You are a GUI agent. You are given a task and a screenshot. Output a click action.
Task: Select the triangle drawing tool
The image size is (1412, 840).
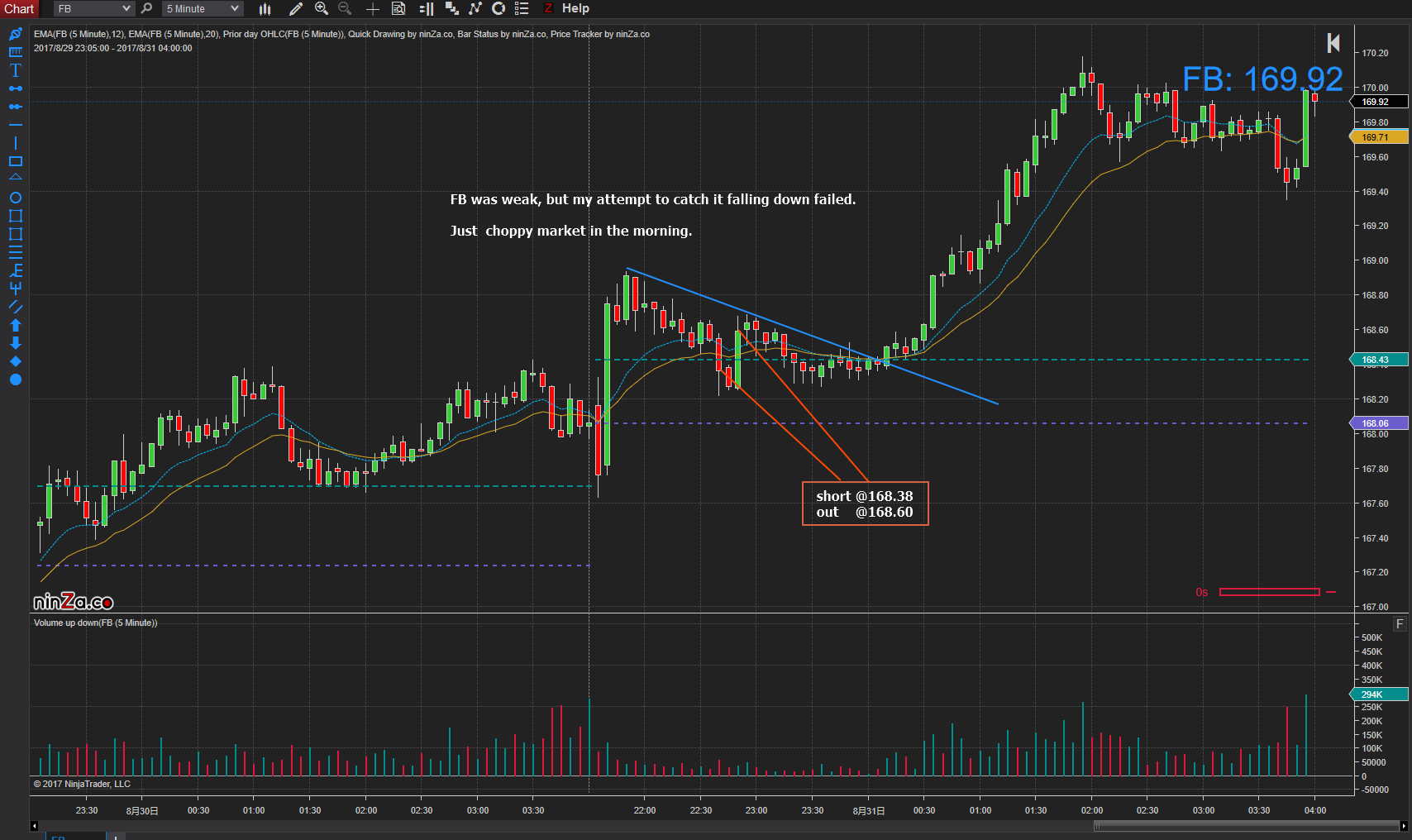(x=15, y=178)
